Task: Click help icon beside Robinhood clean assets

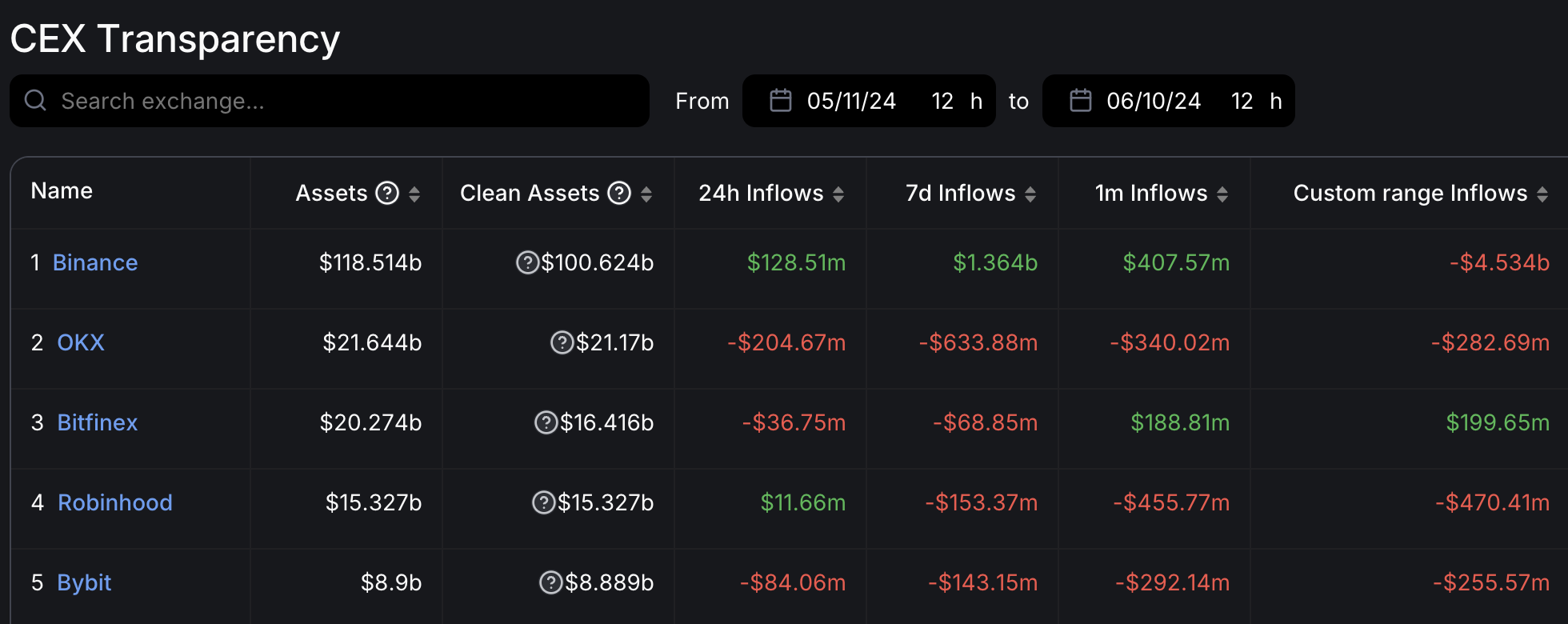Action: pos(543,502)
